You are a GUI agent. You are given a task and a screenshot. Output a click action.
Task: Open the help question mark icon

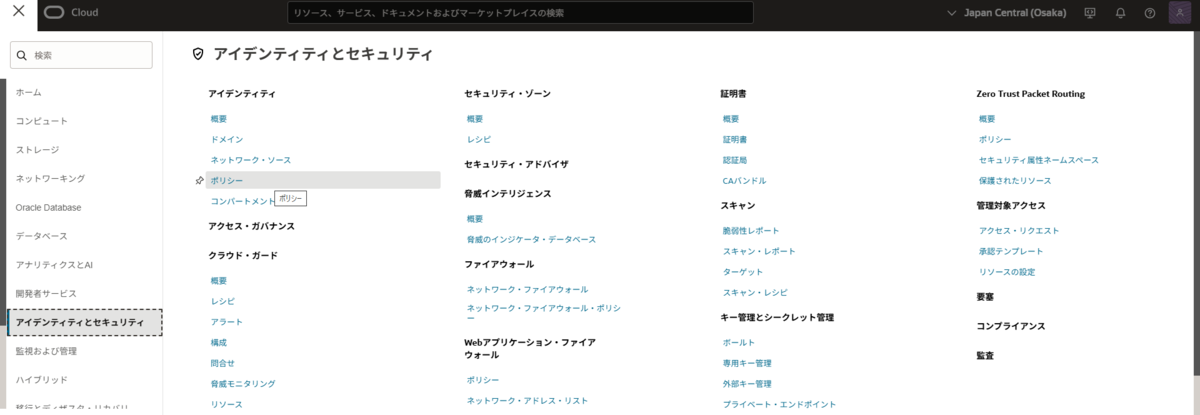(1150, 13)
